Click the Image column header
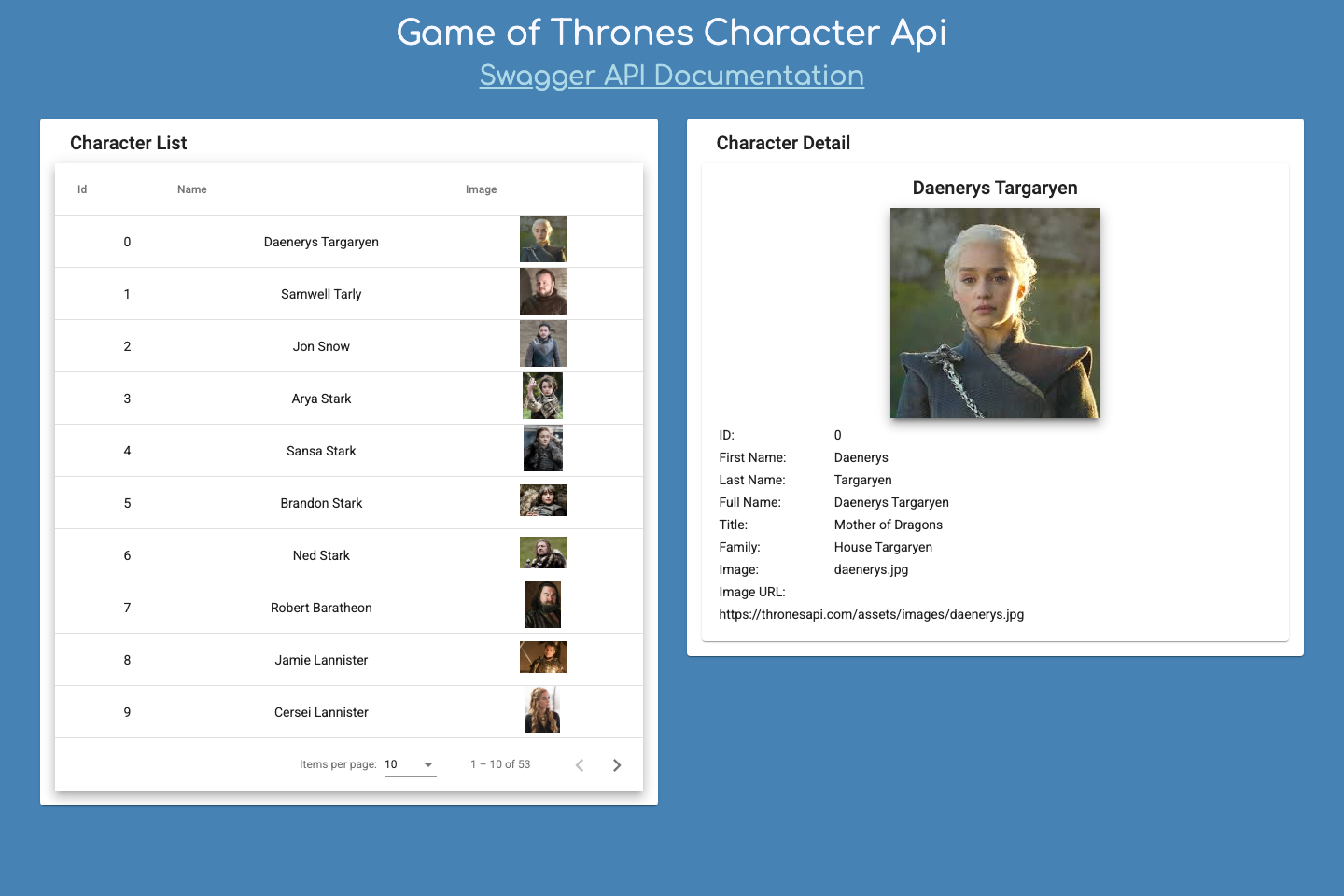The height and width of the screenshot is (896, 1344). (482, 189)
